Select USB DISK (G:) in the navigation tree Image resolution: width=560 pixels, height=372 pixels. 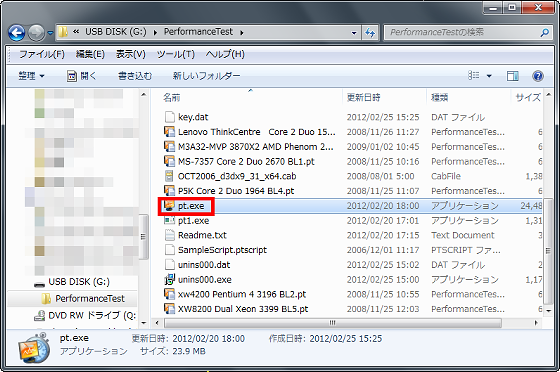pyautogui.click(x=79, y=282)
